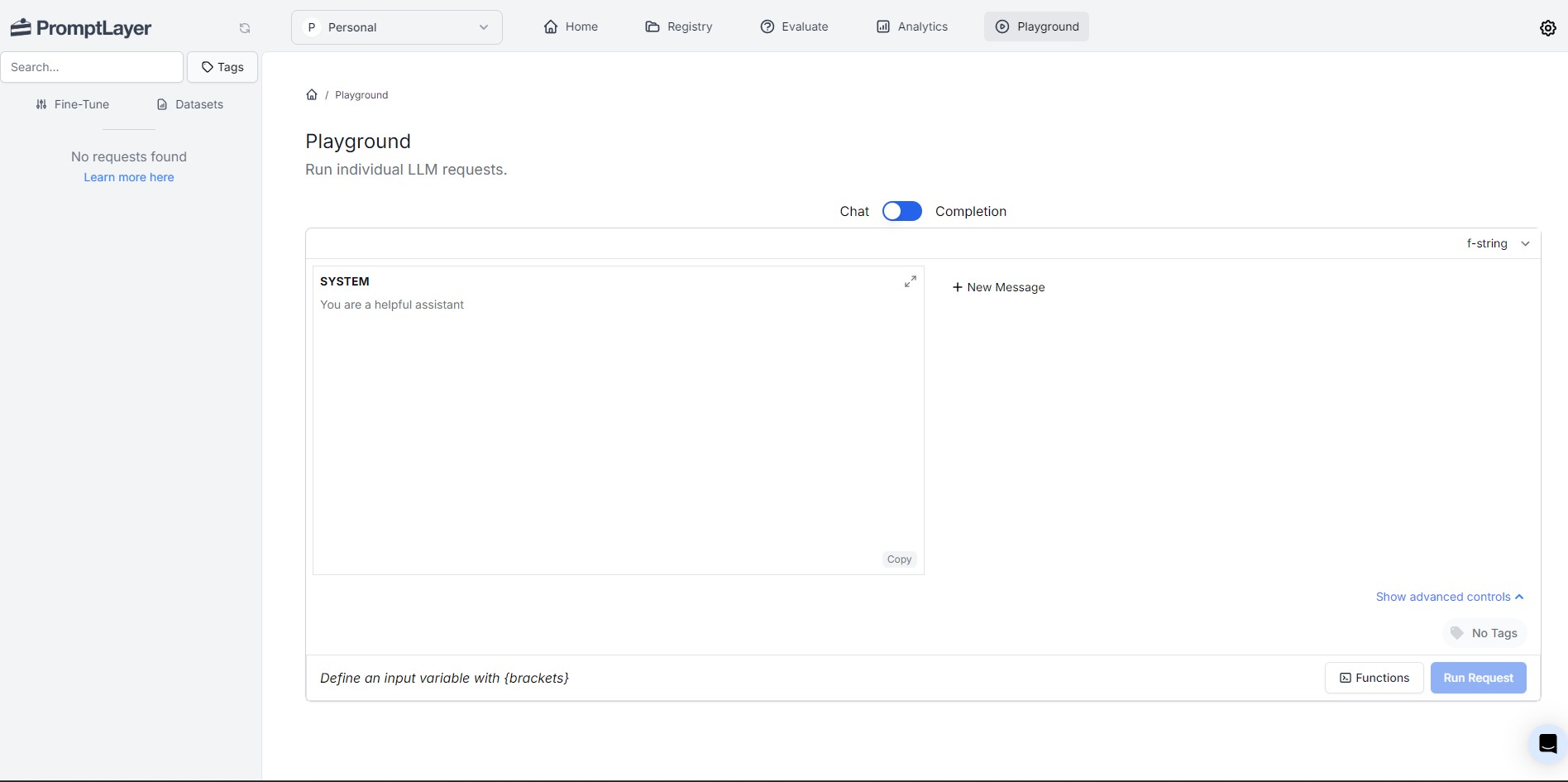Screen dimensions: 1568x782
Task: Switch to the Evaluate tab
Action: click(x=794, y=26)
